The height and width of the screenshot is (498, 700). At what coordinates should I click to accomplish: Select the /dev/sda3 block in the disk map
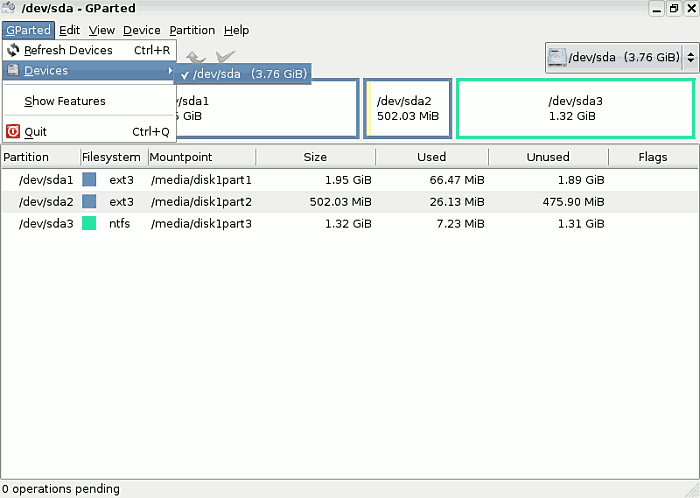[x=575, y=108]
